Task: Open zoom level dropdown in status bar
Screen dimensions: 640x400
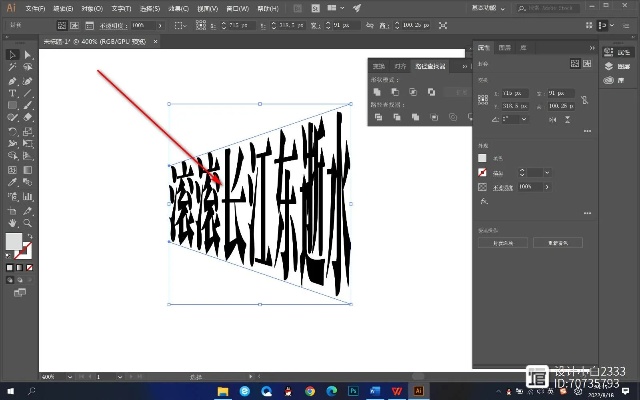Action: tap(70, 377)
